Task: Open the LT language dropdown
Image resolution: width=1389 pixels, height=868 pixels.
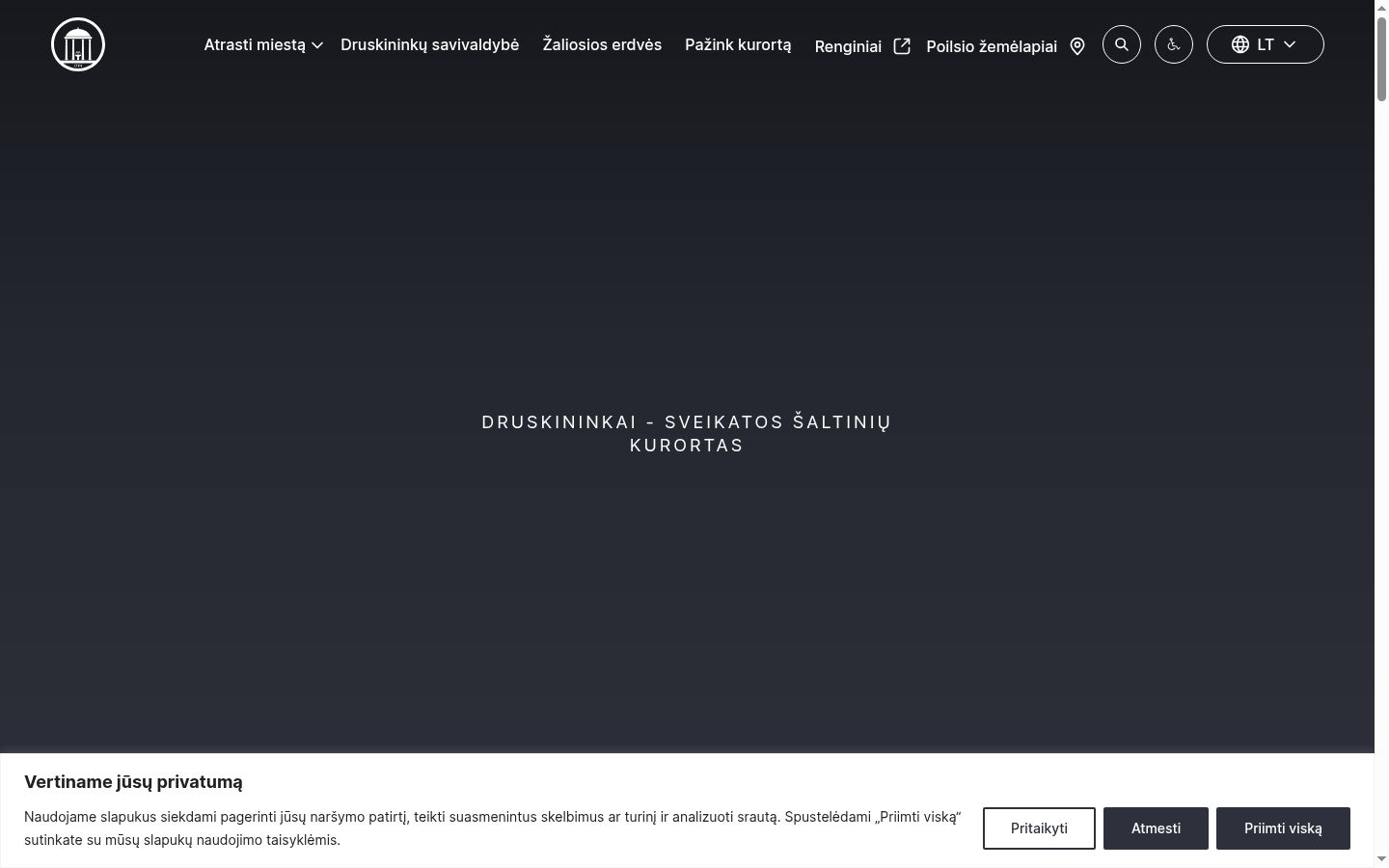Action: [x=1266, y=44]
